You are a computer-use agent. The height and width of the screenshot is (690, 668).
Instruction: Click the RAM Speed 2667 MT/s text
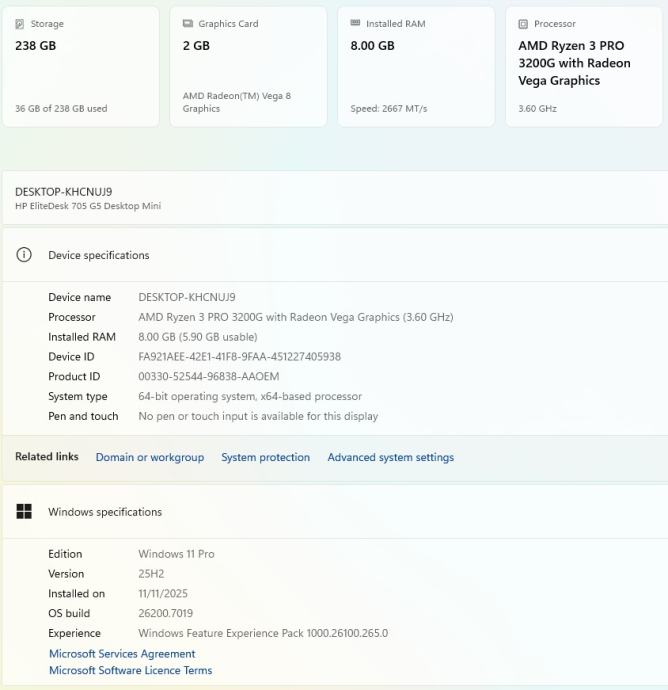[x=389, y=108]
